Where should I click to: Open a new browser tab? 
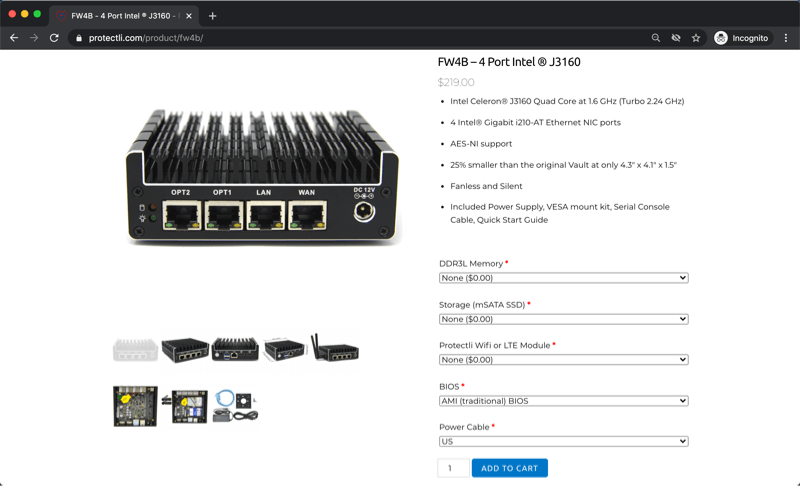coord(212,16)
